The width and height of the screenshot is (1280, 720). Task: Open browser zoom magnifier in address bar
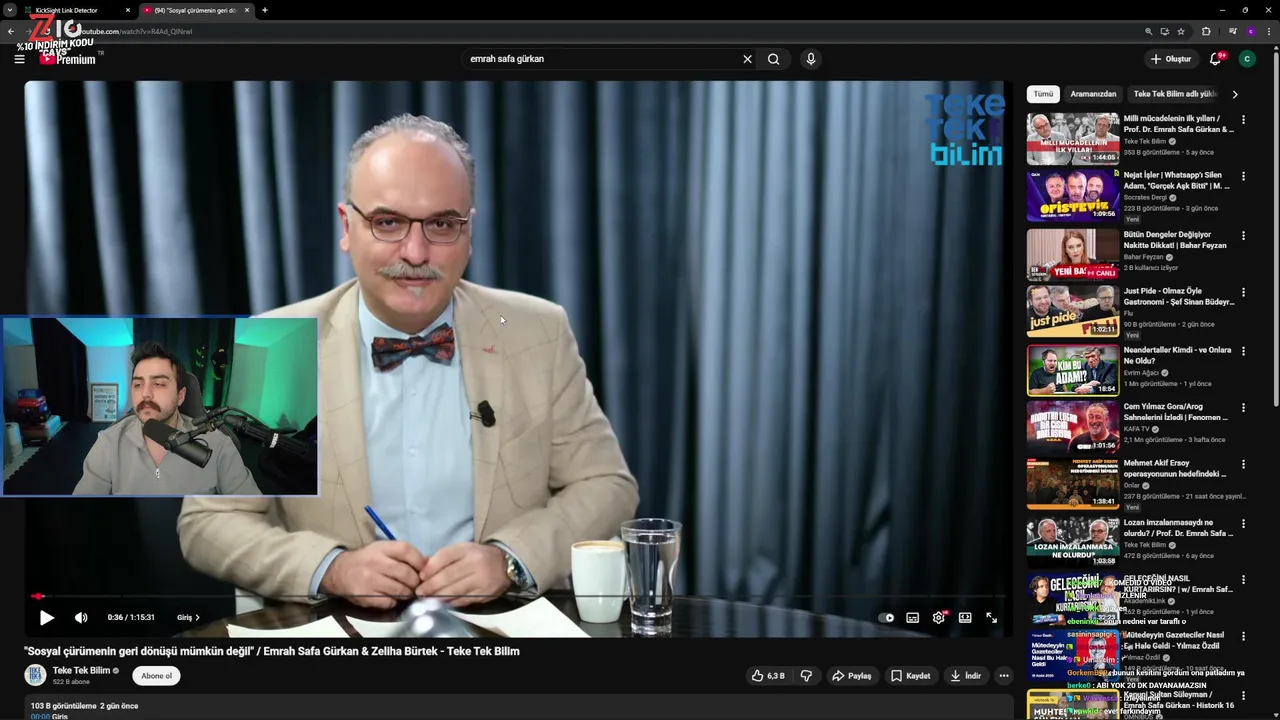[x=1149, y=31]
